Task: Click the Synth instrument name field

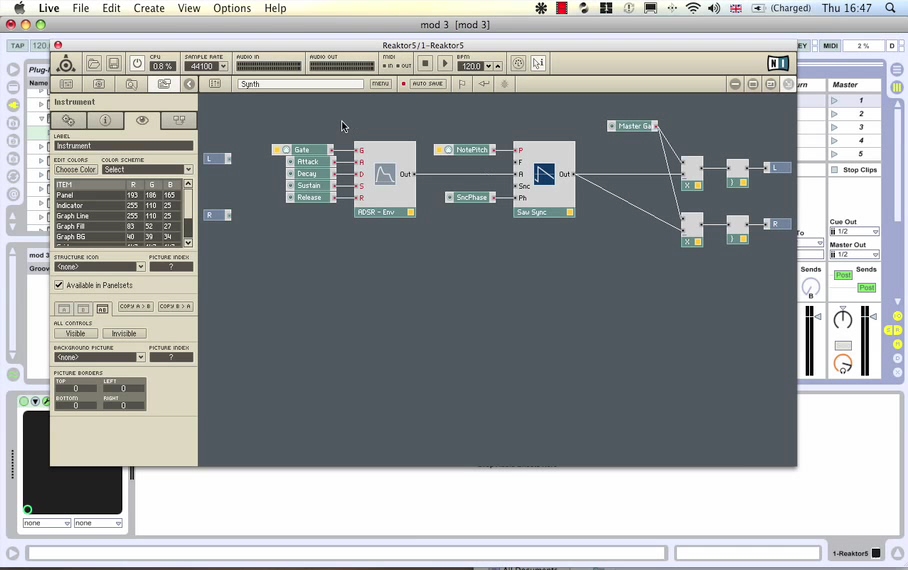Action: pyautogui.click(x=301, y=84)
